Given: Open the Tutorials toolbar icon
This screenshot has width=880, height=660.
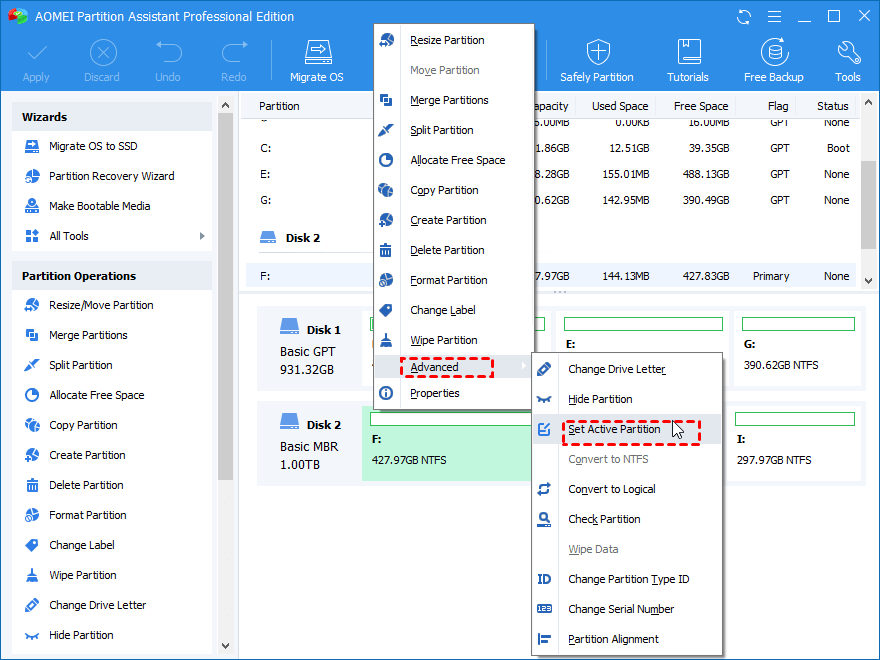Looking at the screenshot, I should click(x=688, y=60).
